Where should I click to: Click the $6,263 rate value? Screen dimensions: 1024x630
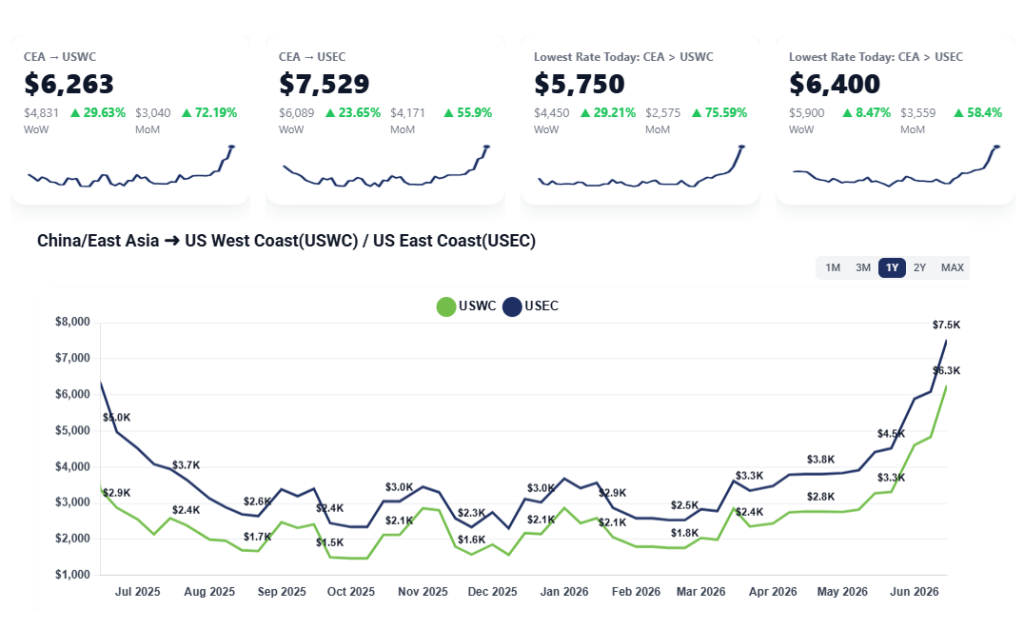(x=69, y=84)
